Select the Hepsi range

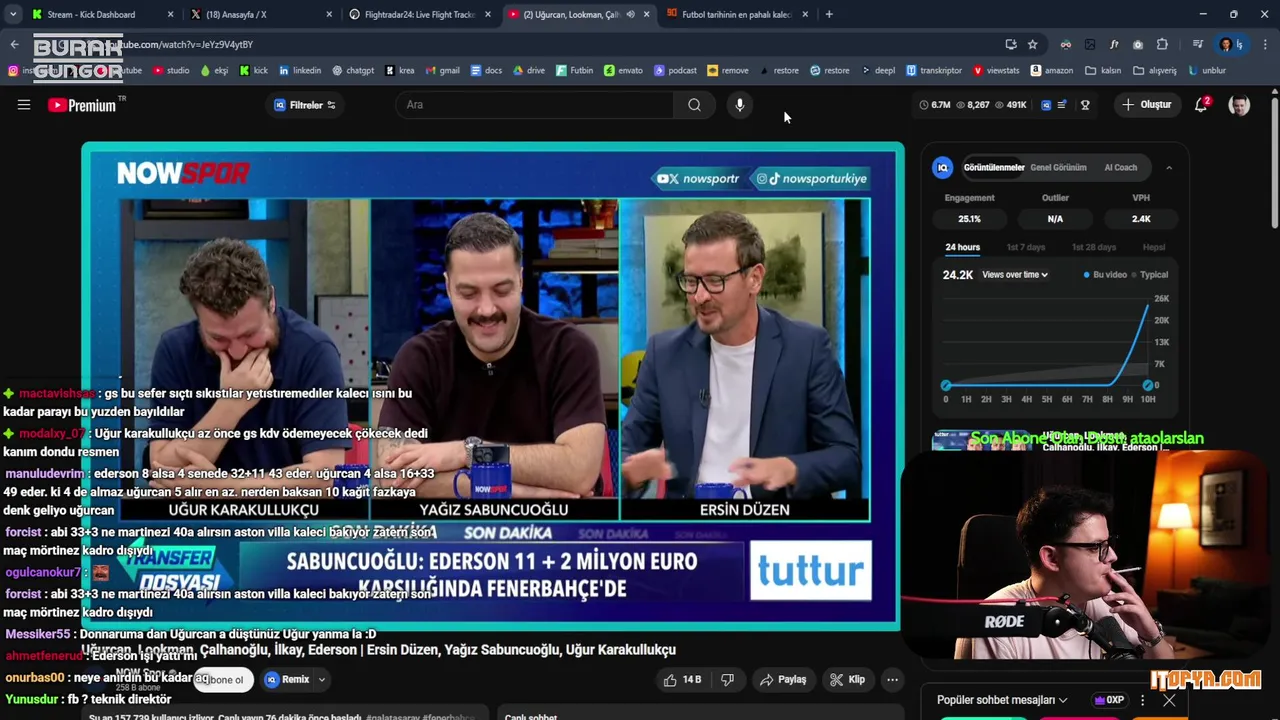click(x=1154, y=247)
